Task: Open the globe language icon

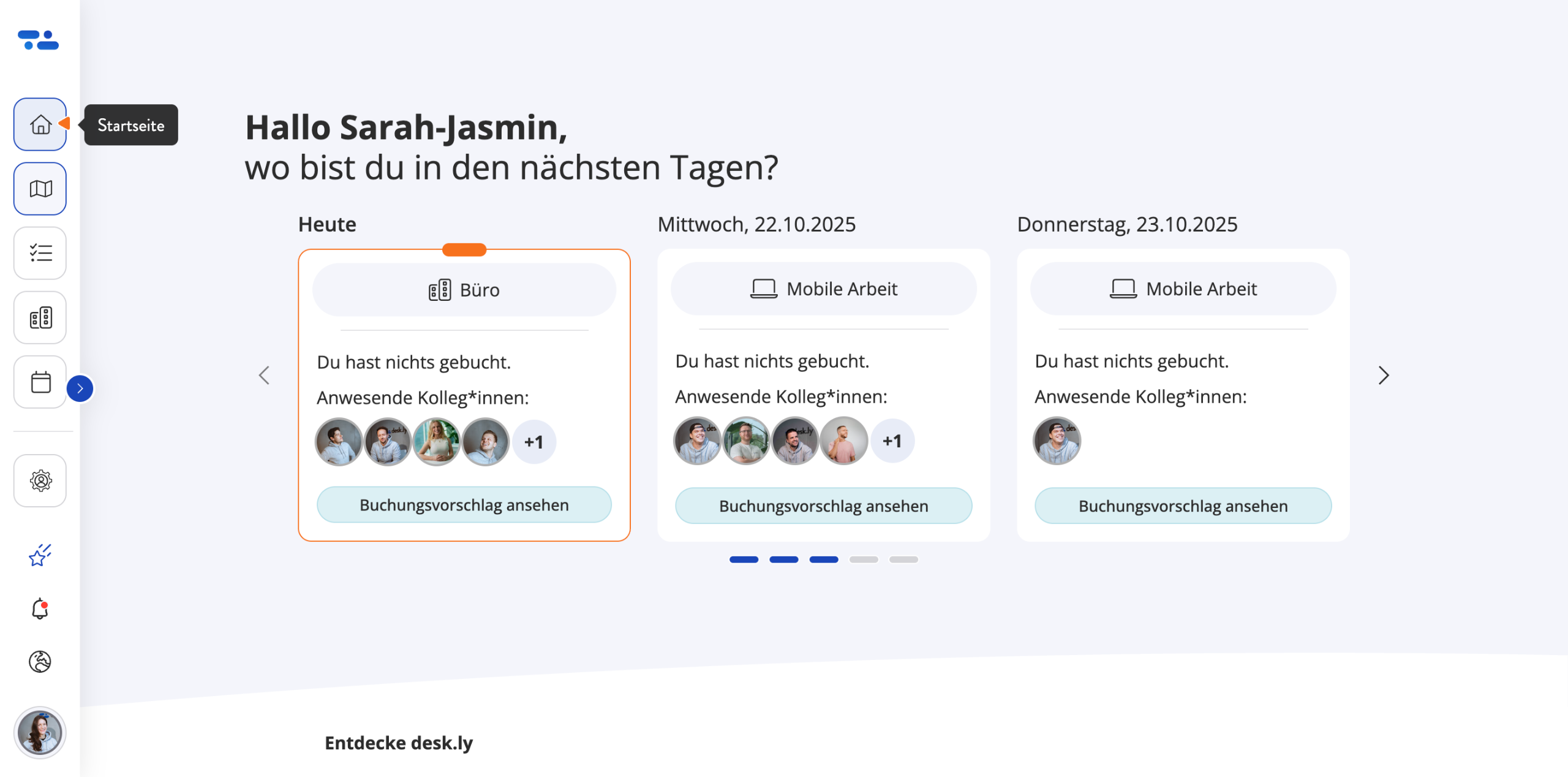Action: pos(40,662)
